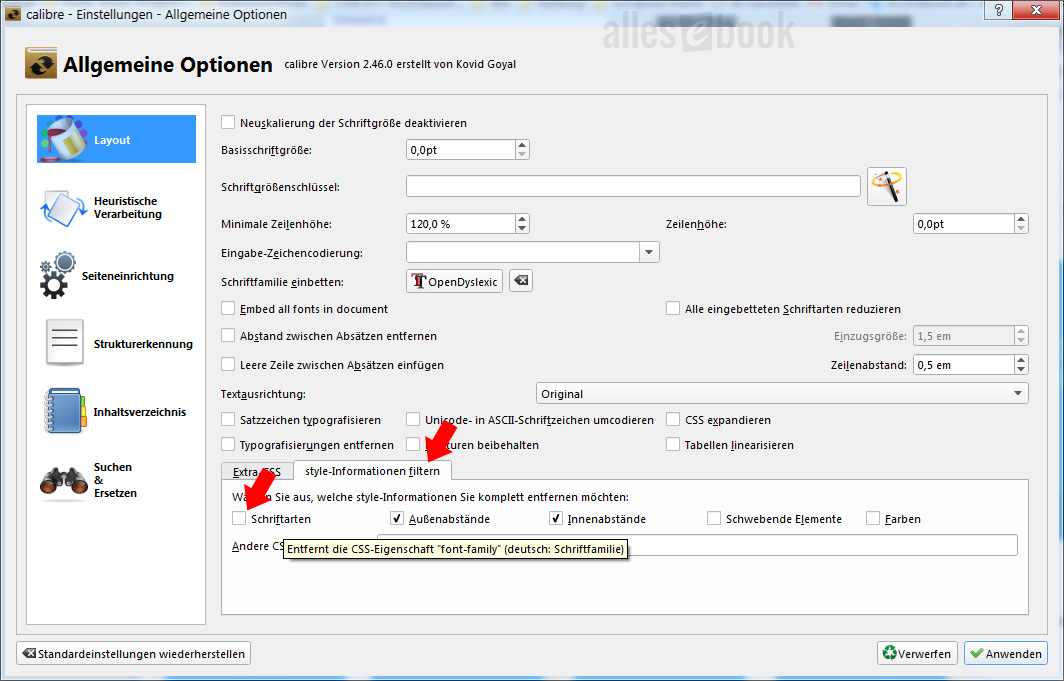Image resolution: width=1064 pixels, height=681 pixels.
Task: Decrease Zeilenabstand with down arrow
Action: pyautogui.click(x=1021, y=369)
